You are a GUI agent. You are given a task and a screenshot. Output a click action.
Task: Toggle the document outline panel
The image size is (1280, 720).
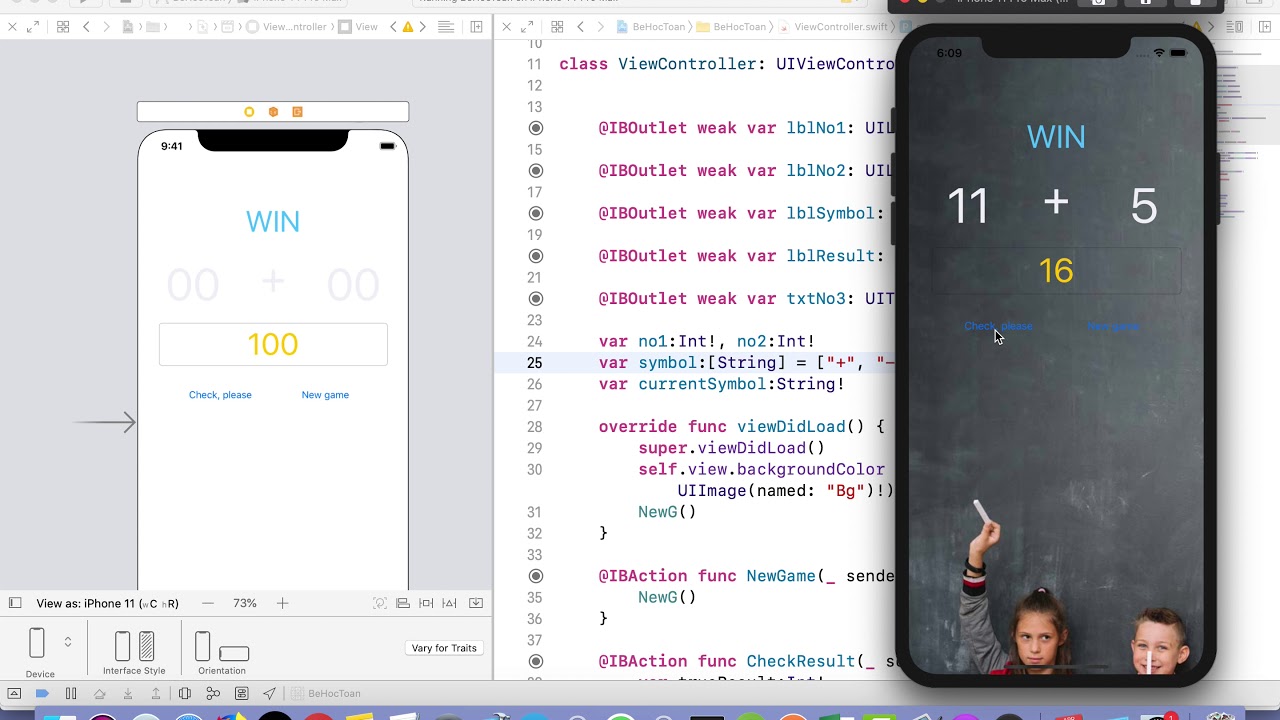click(x=15, y=603)
